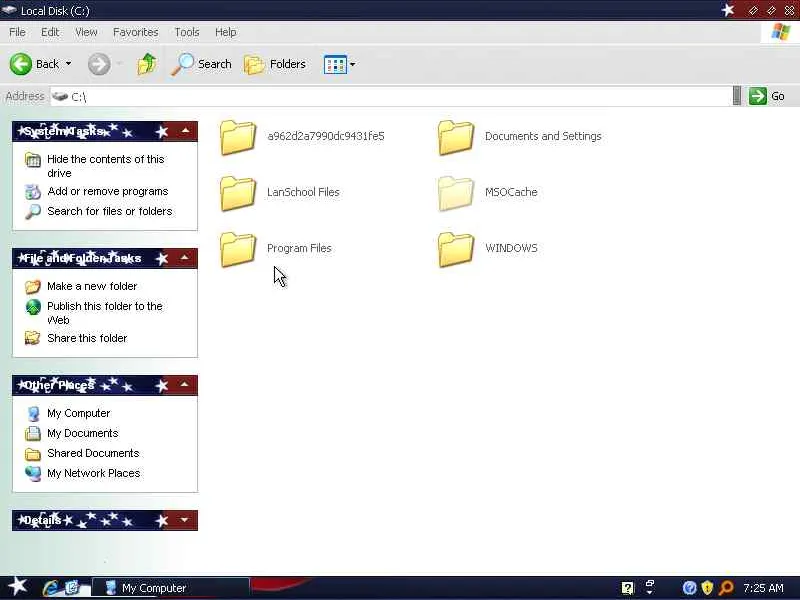Click the Outlook Express quick launch icon

72,588
